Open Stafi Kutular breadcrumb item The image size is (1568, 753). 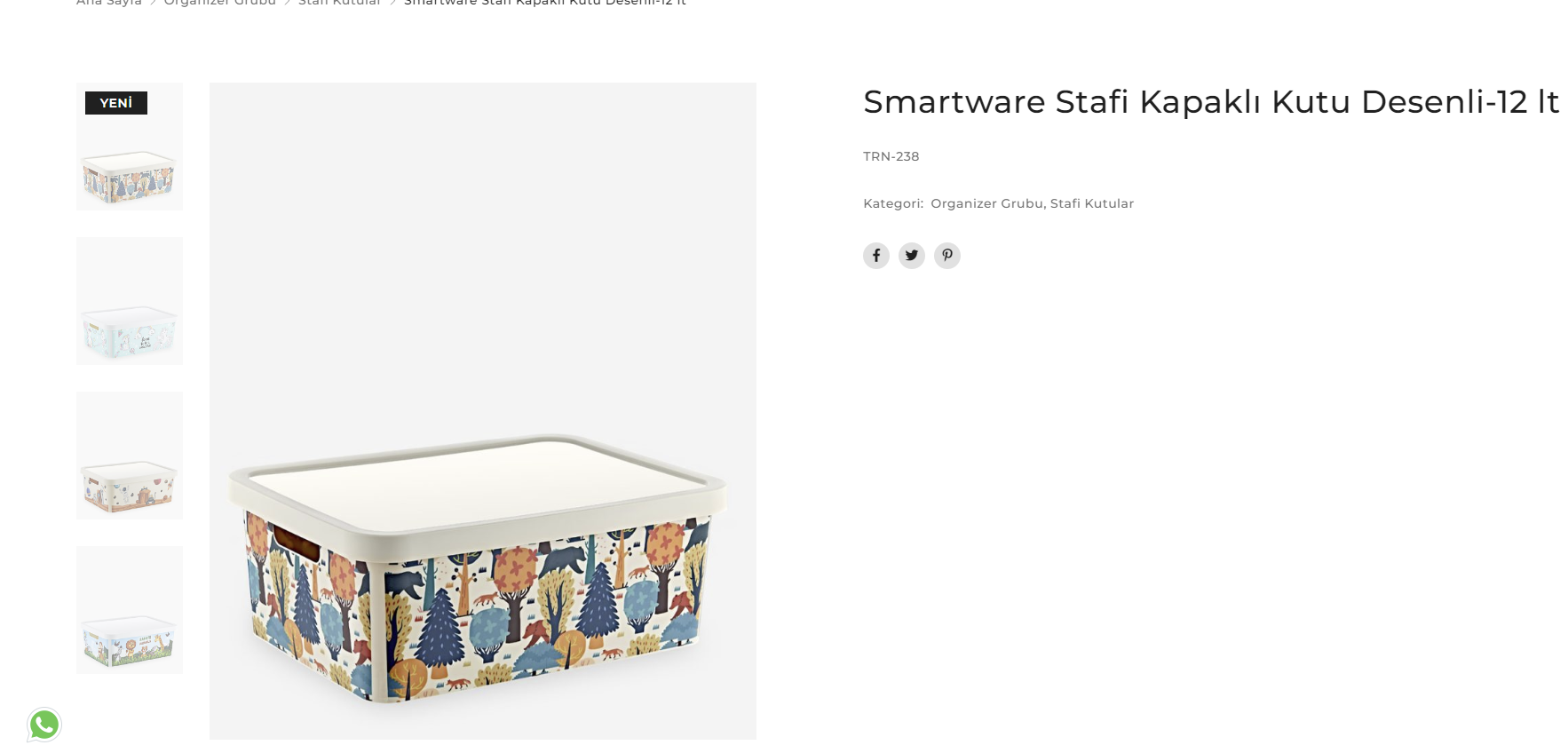tap(339, 3)
